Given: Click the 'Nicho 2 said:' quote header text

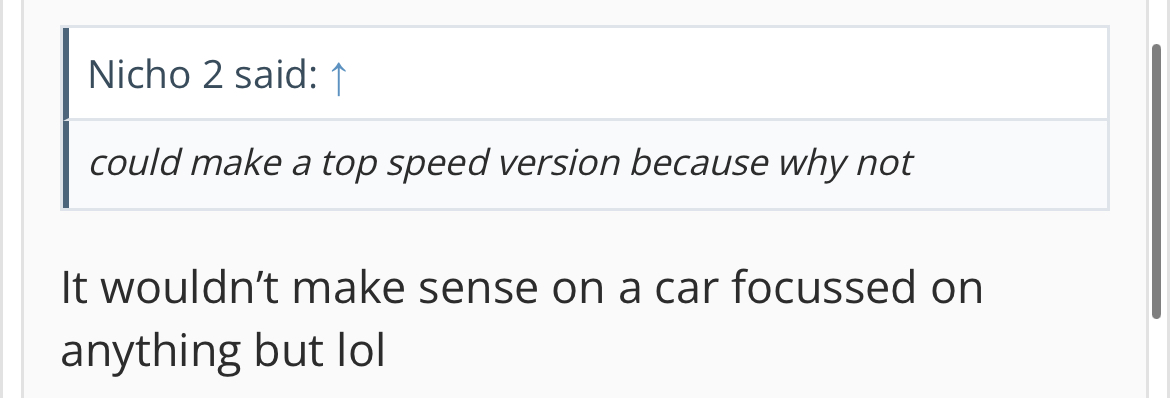Looking at the screenshot, I should (x=203, y=75).
